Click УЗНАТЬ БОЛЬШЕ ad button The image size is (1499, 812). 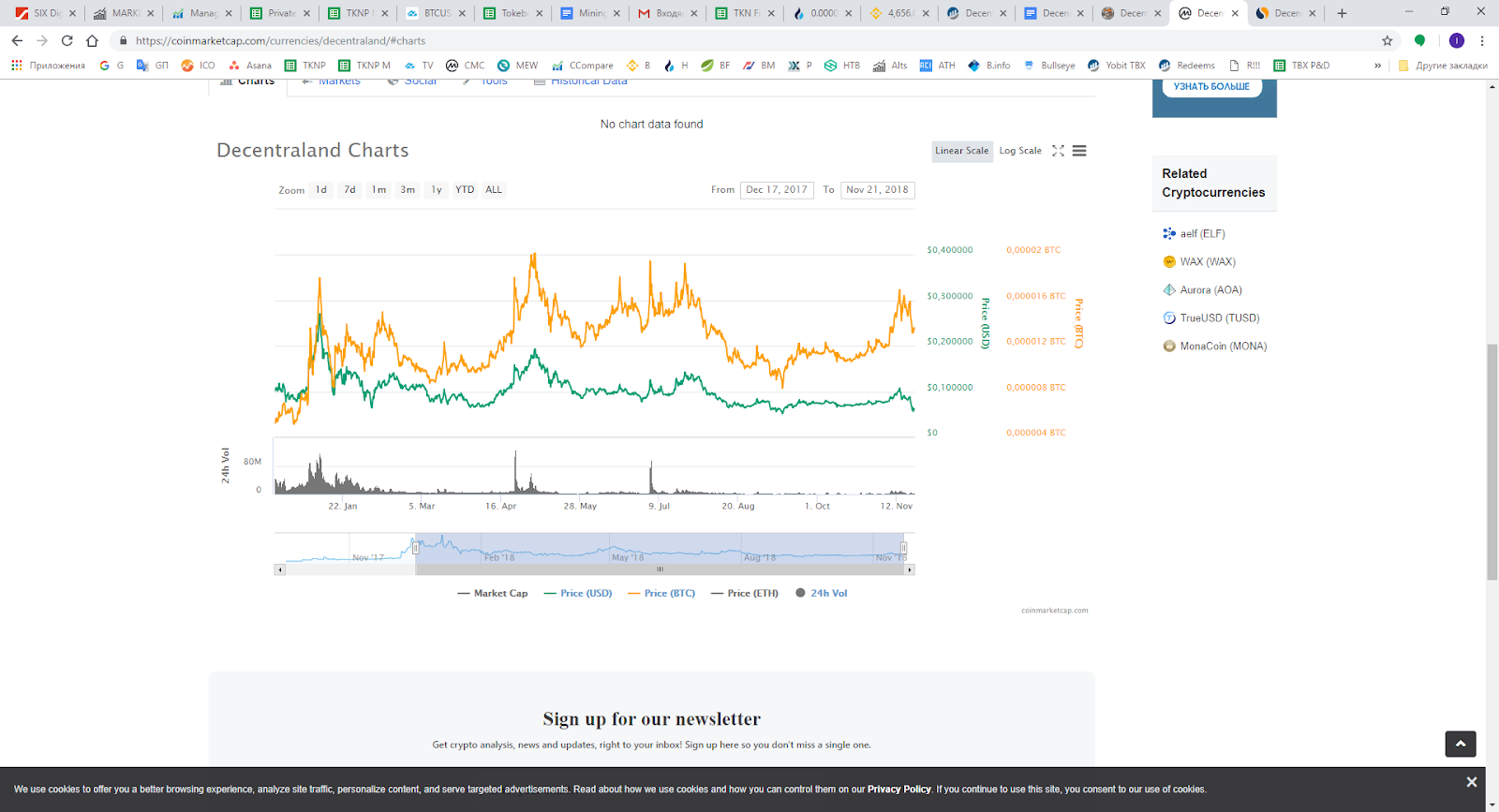tap(1211, 86)
